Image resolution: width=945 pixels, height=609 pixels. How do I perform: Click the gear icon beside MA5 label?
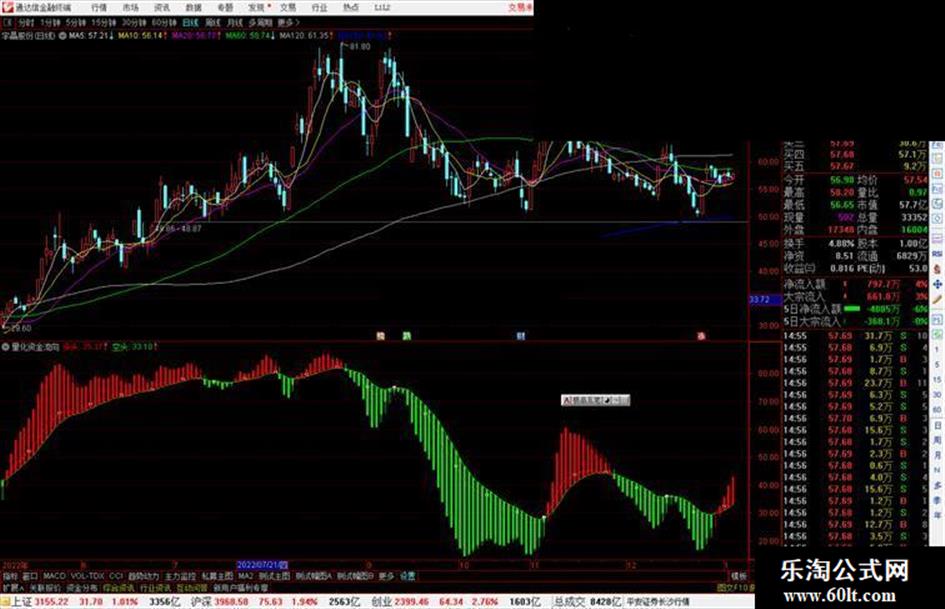click(62, 36)
